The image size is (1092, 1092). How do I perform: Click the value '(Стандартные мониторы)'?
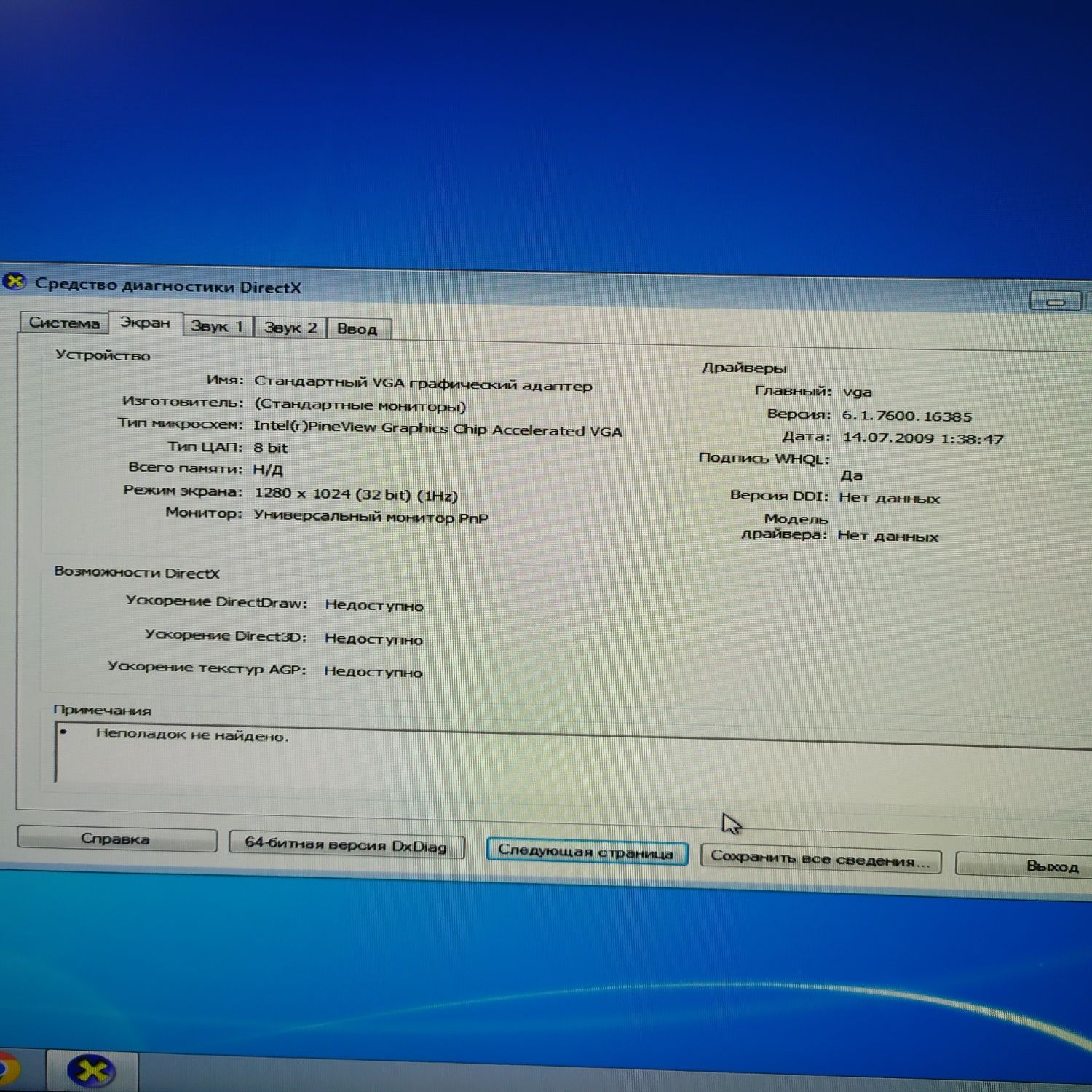[360, 405]
